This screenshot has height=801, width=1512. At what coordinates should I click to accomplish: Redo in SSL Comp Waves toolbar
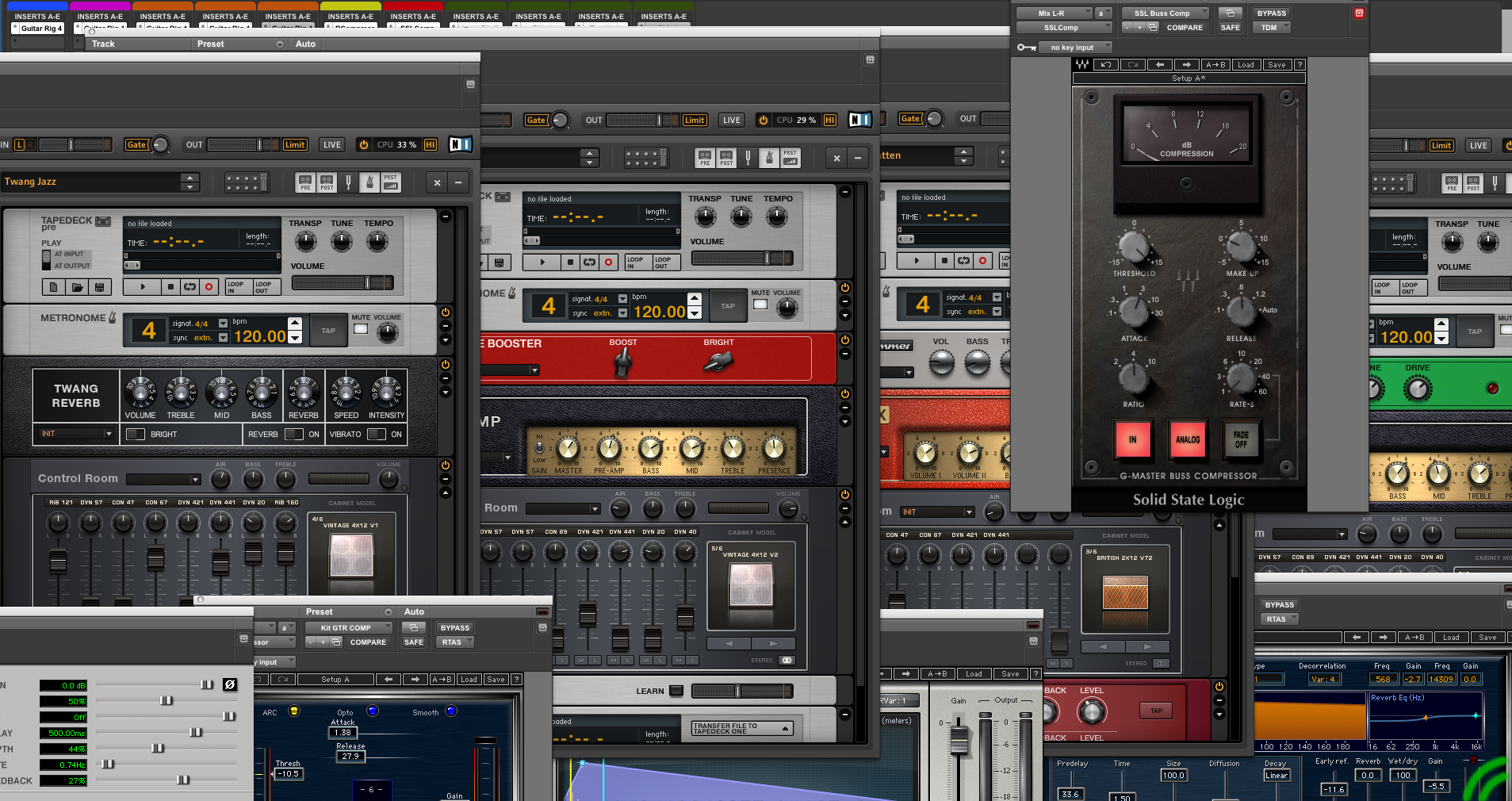coord(1133,65)
